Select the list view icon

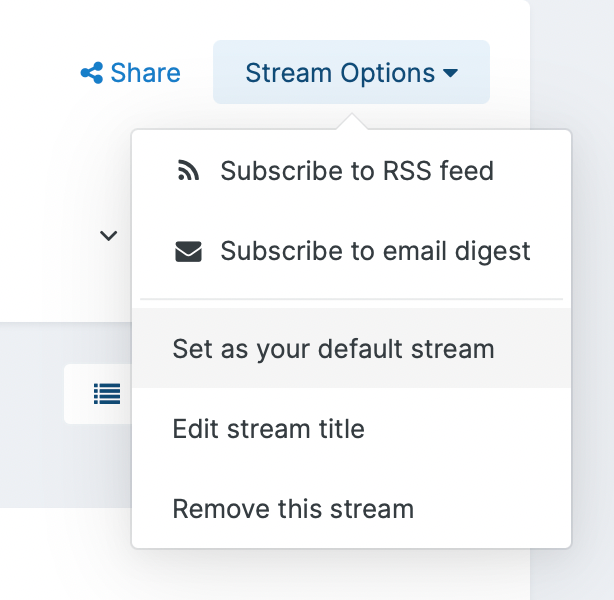click(x=106, y=394)
